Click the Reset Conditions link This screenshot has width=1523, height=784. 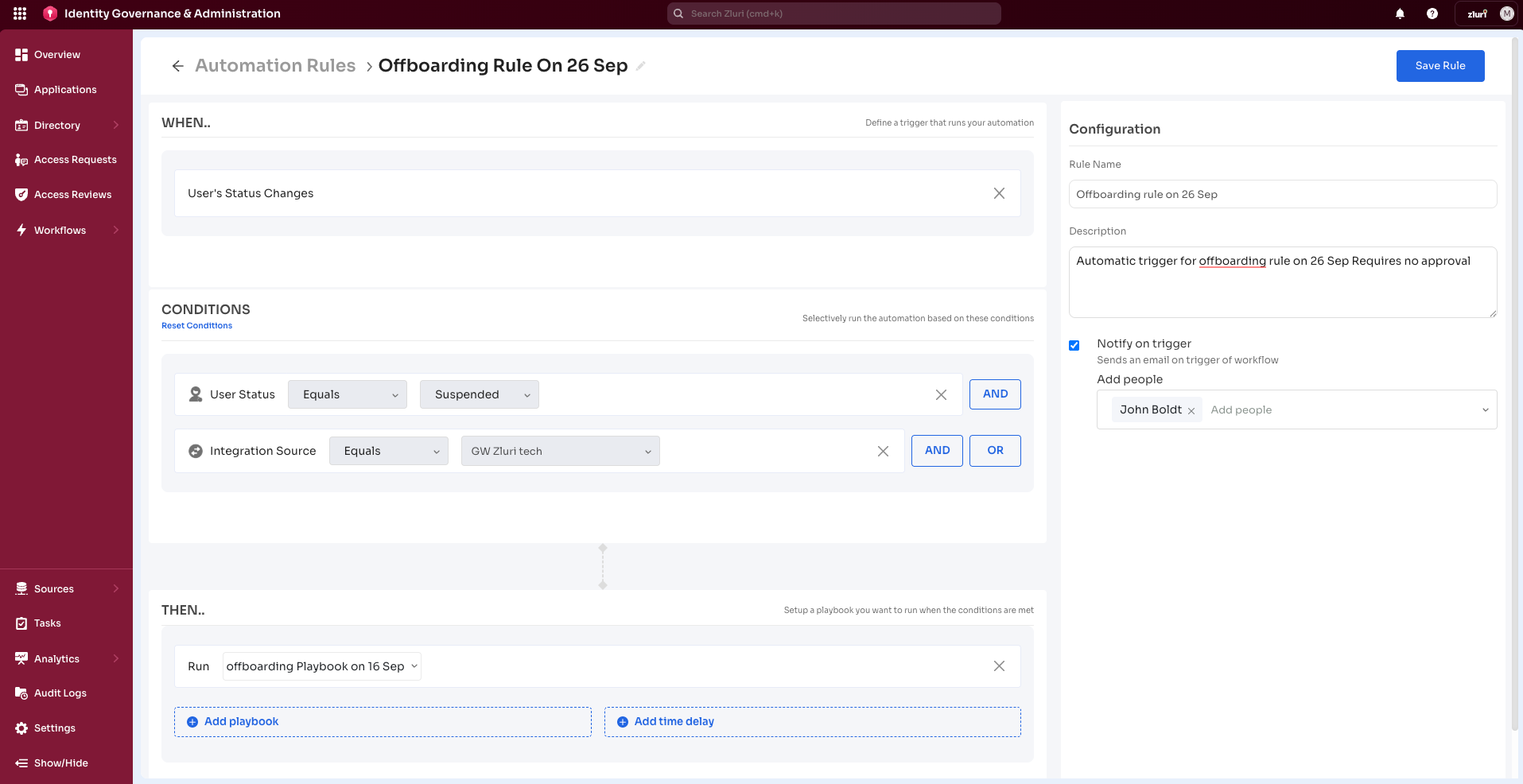(x=196, y=325)
